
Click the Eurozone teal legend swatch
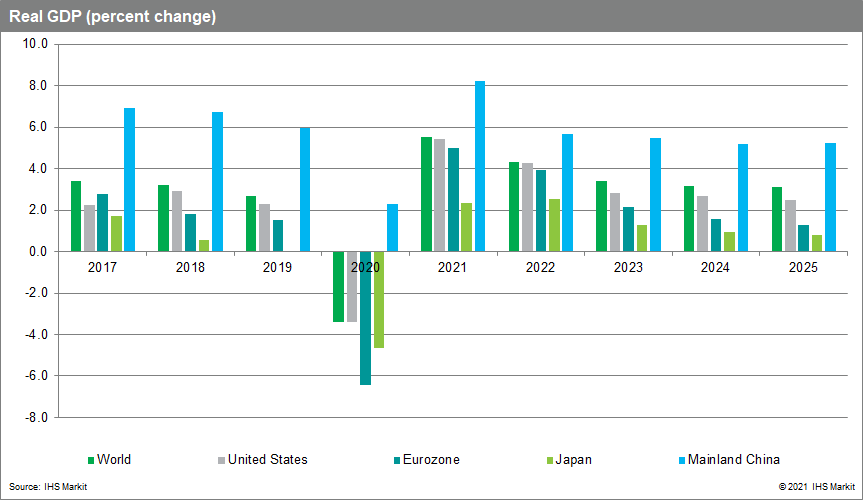[397, 460]
